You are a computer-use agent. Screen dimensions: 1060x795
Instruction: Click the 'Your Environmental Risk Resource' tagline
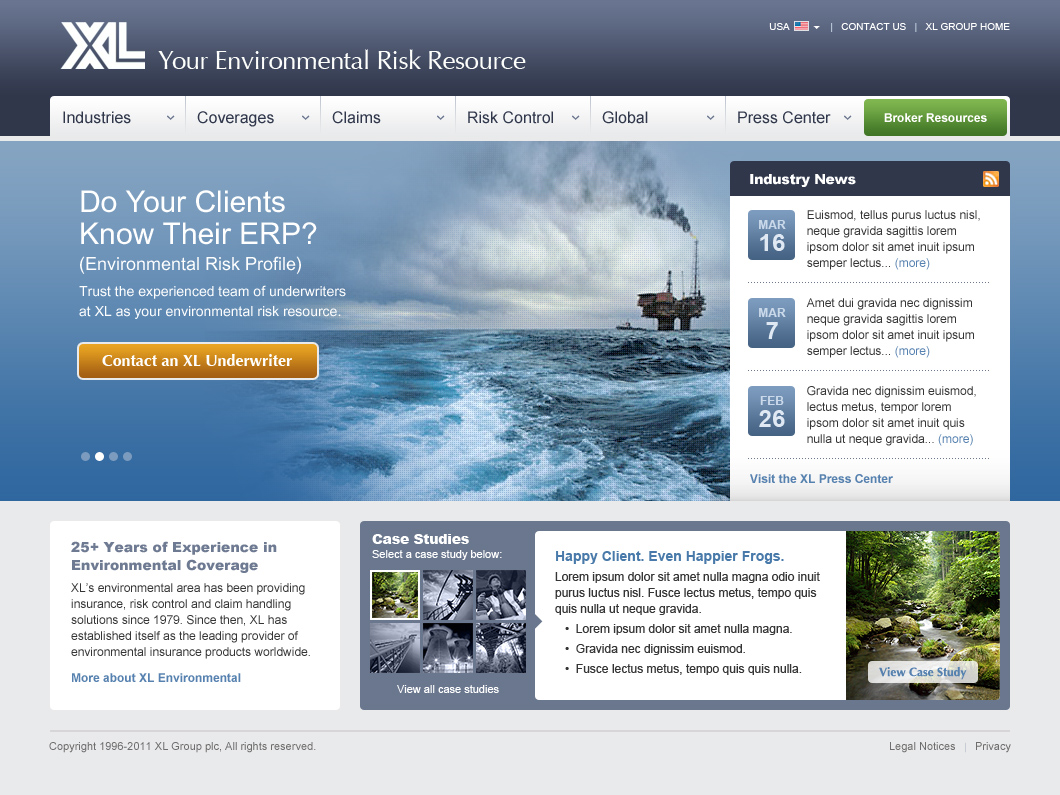click(342, 60)
